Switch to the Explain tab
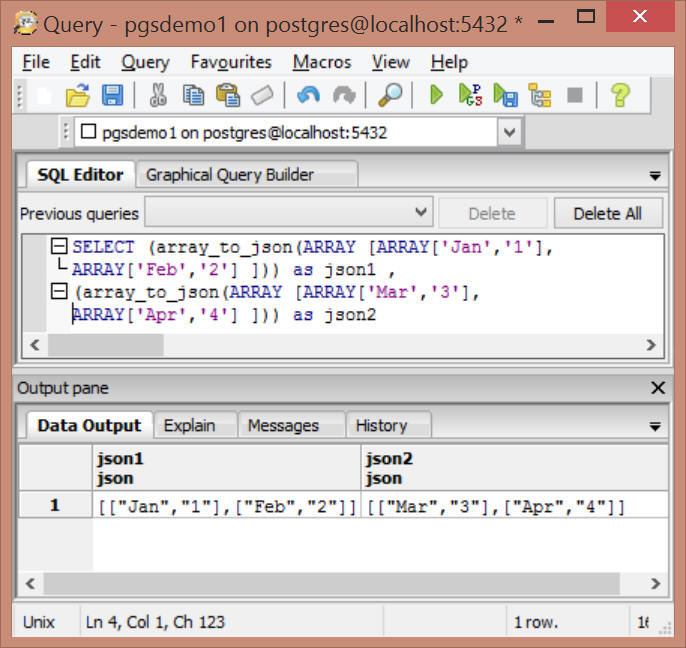The height and width of the screenshot is (648, 686). (196, 425)
